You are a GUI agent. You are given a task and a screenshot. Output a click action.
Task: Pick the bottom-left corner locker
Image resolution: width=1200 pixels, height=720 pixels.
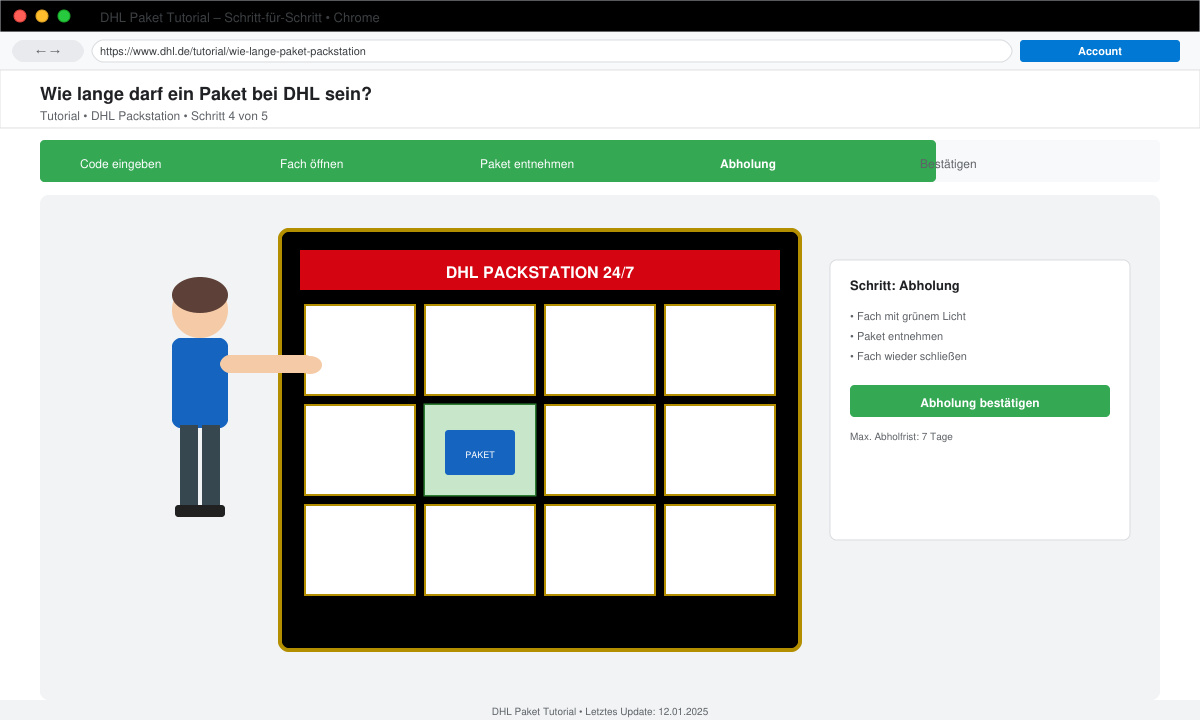360,550
